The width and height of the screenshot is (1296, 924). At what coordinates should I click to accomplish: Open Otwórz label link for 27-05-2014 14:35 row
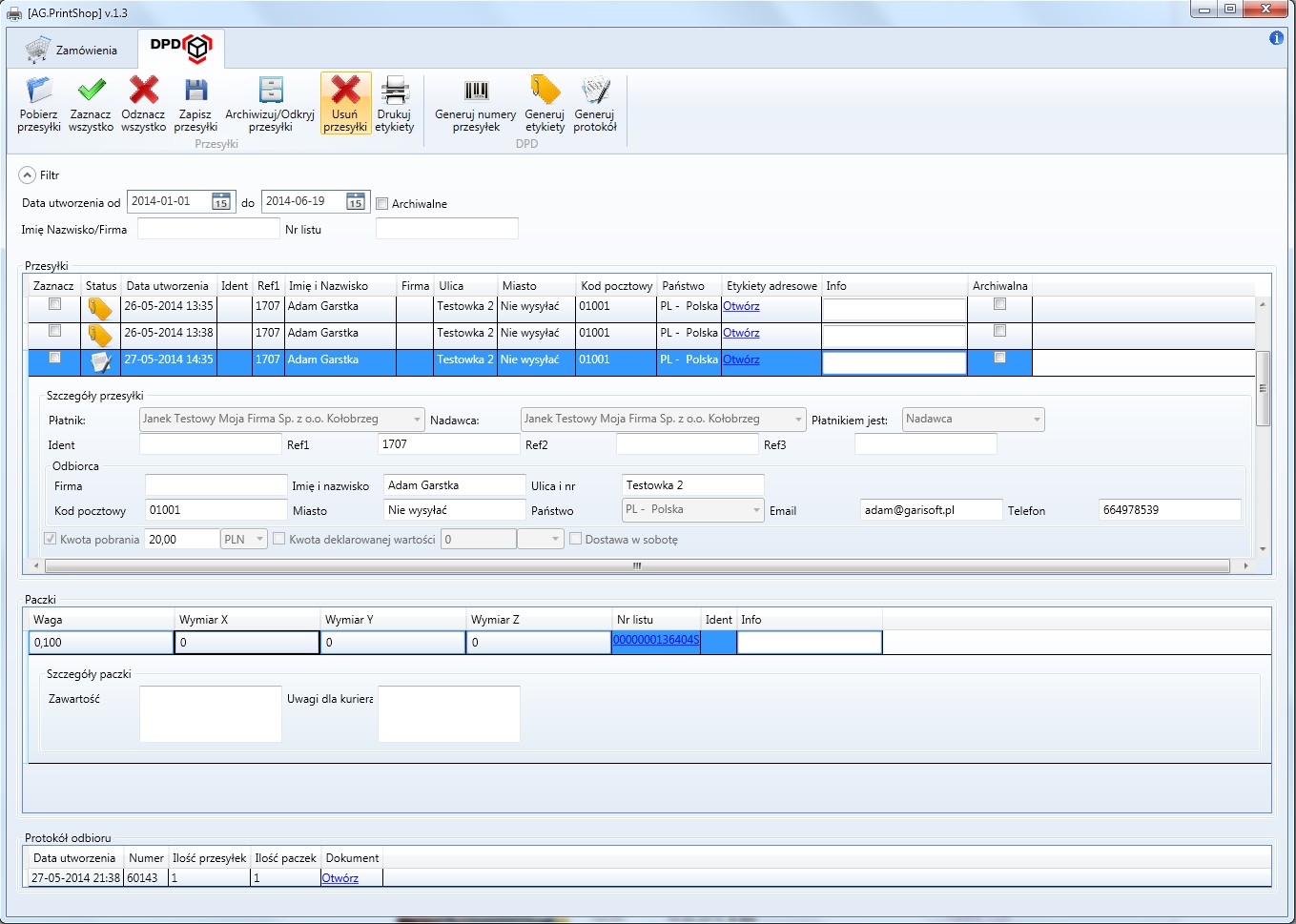(741, 359)
